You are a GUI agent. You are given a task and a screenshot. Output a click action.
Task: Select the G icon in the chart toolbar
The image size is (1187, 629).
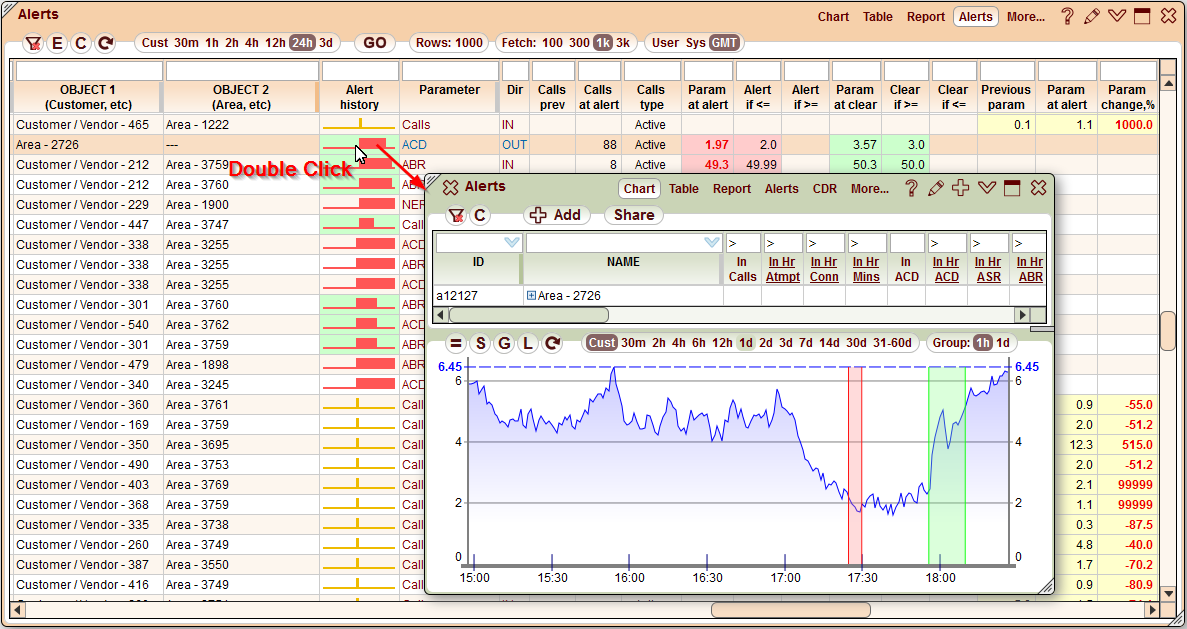point(503,343)
